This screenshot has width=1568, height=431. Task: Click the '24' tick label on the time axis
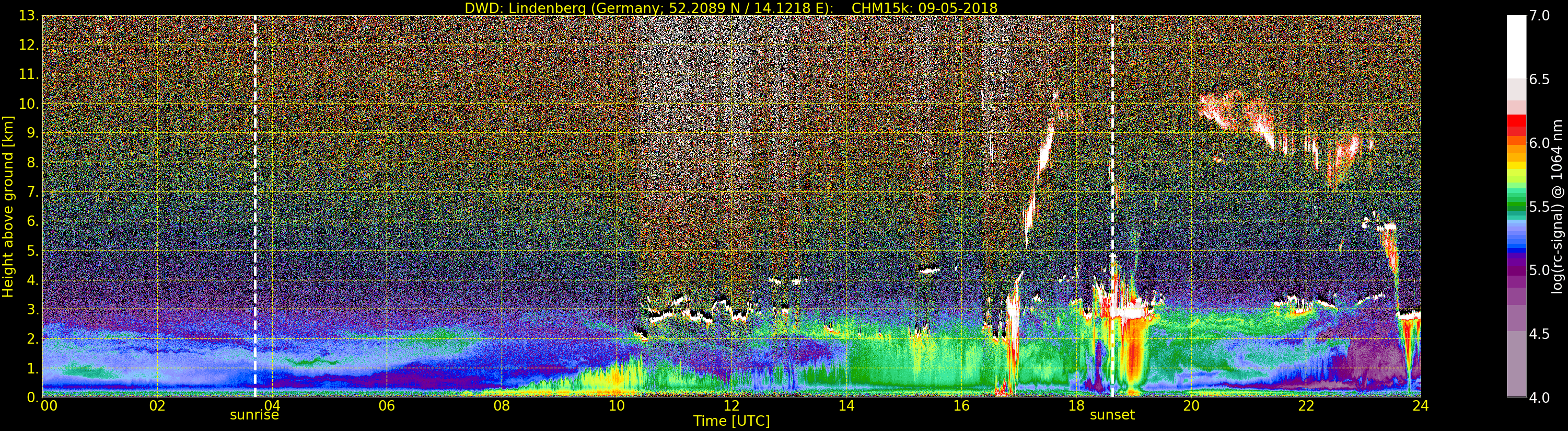1420,406
